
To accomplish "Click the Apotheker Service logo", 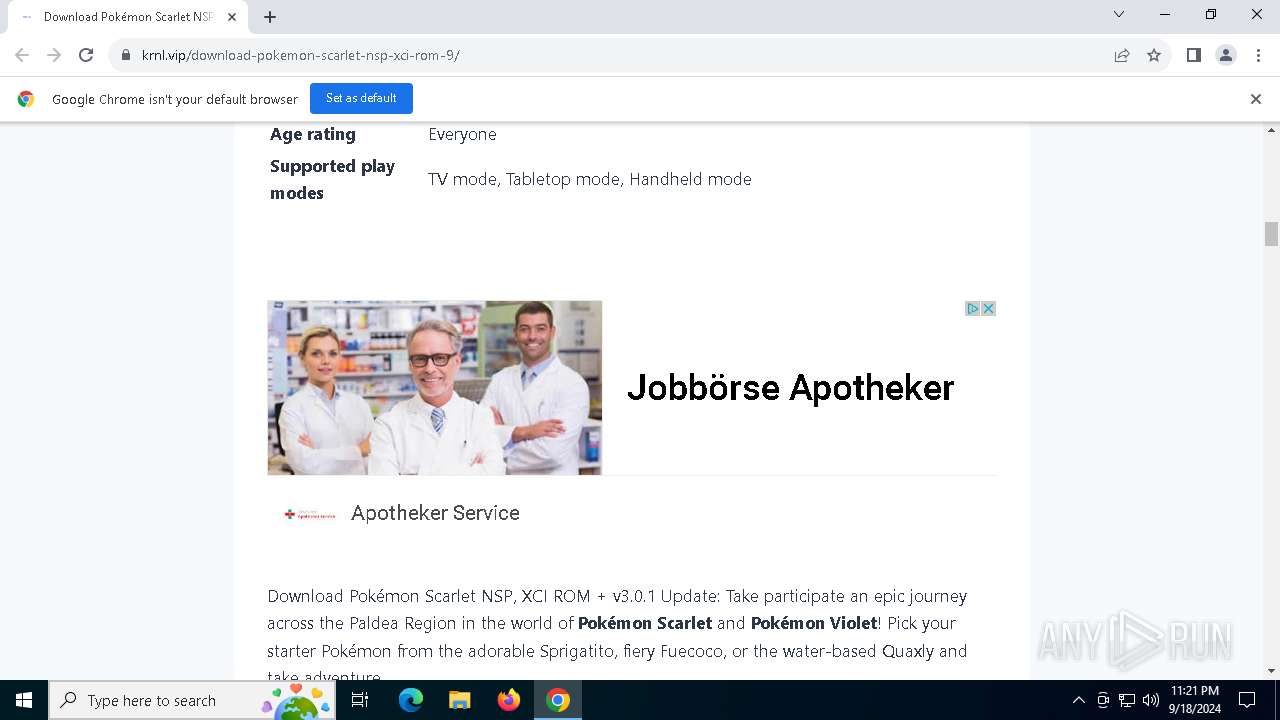I will pyautogui.click(x=310, y=514).
